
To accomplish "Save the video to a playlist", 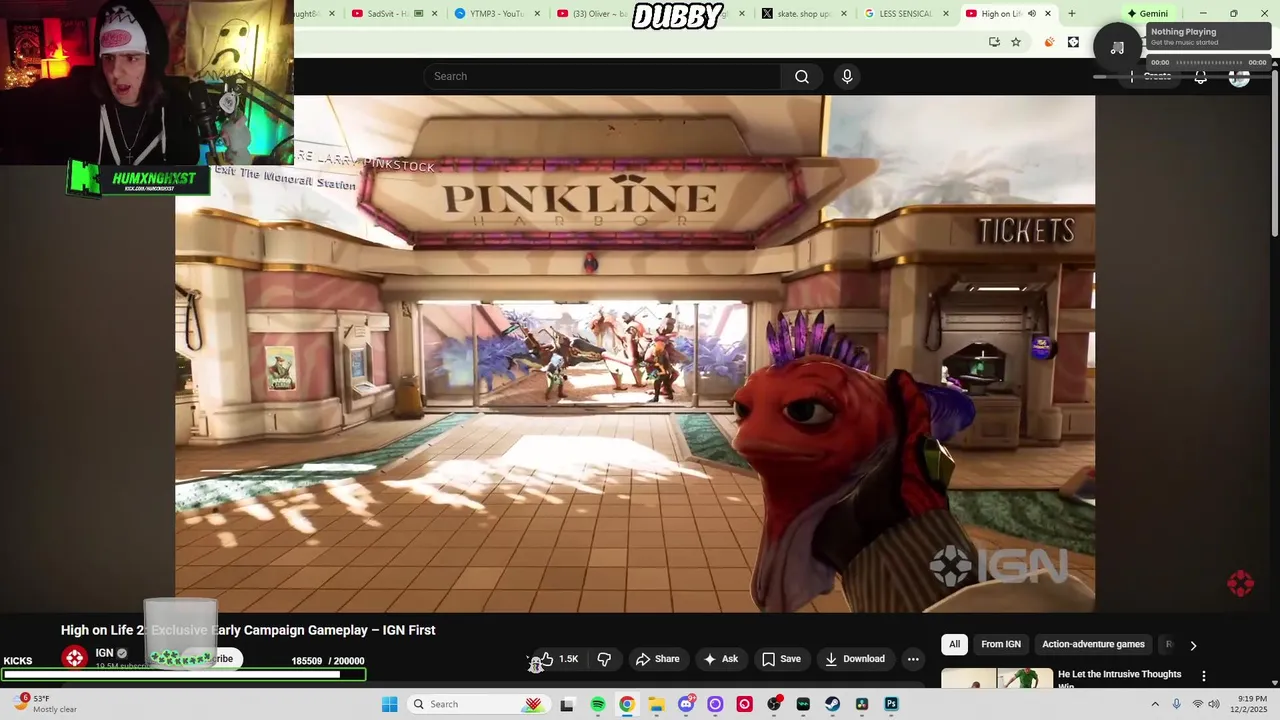I will (x=781, y=659).
